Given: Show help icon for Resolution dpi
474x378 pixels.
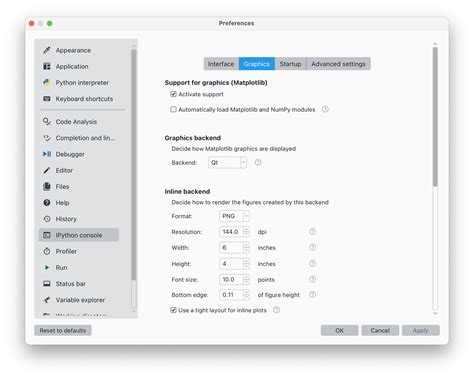Looking at the screenshot, I should pos(312,231).
